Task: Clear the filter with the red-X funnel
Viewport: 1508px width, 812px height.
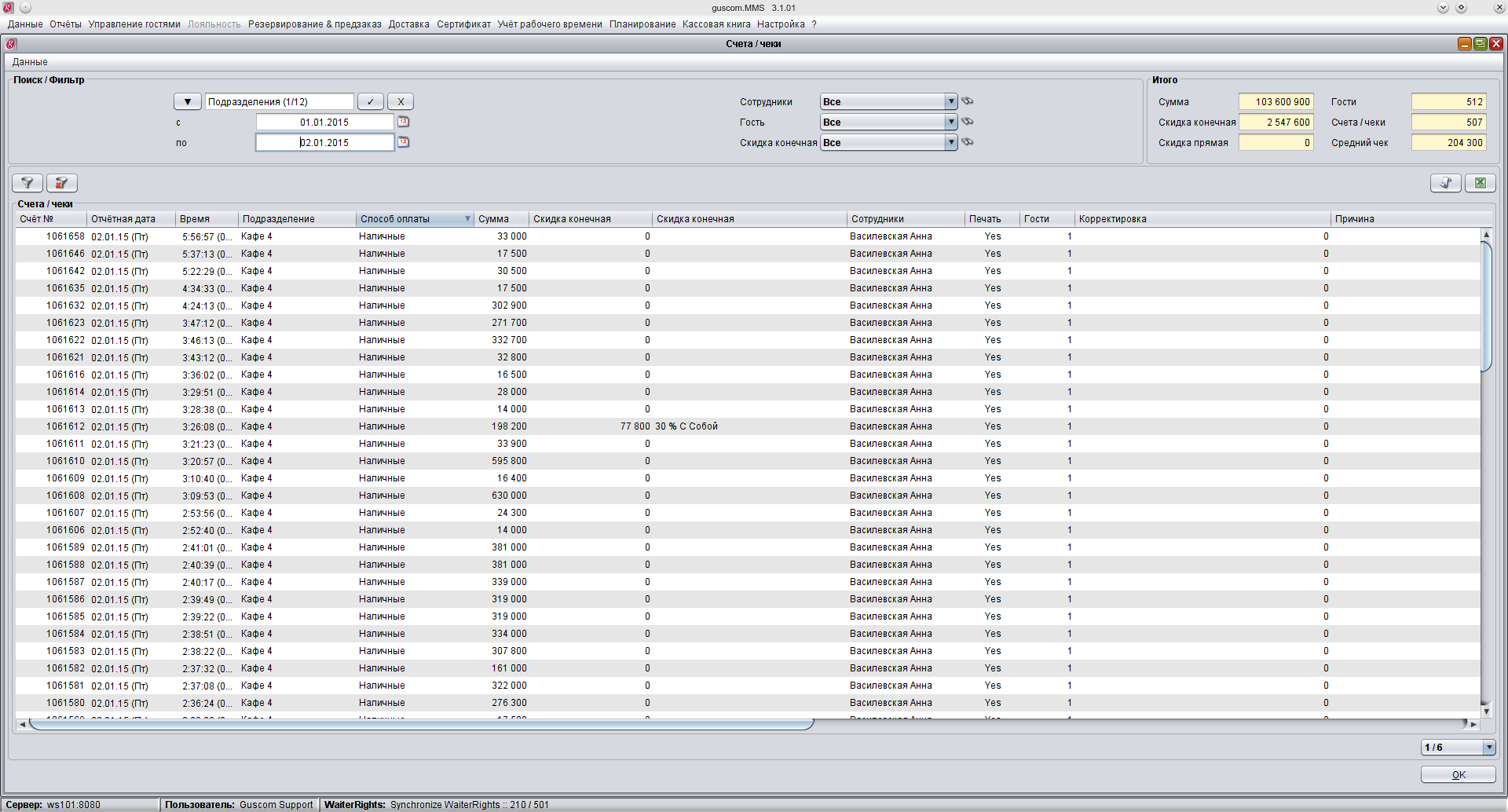Action: (61, 183)
